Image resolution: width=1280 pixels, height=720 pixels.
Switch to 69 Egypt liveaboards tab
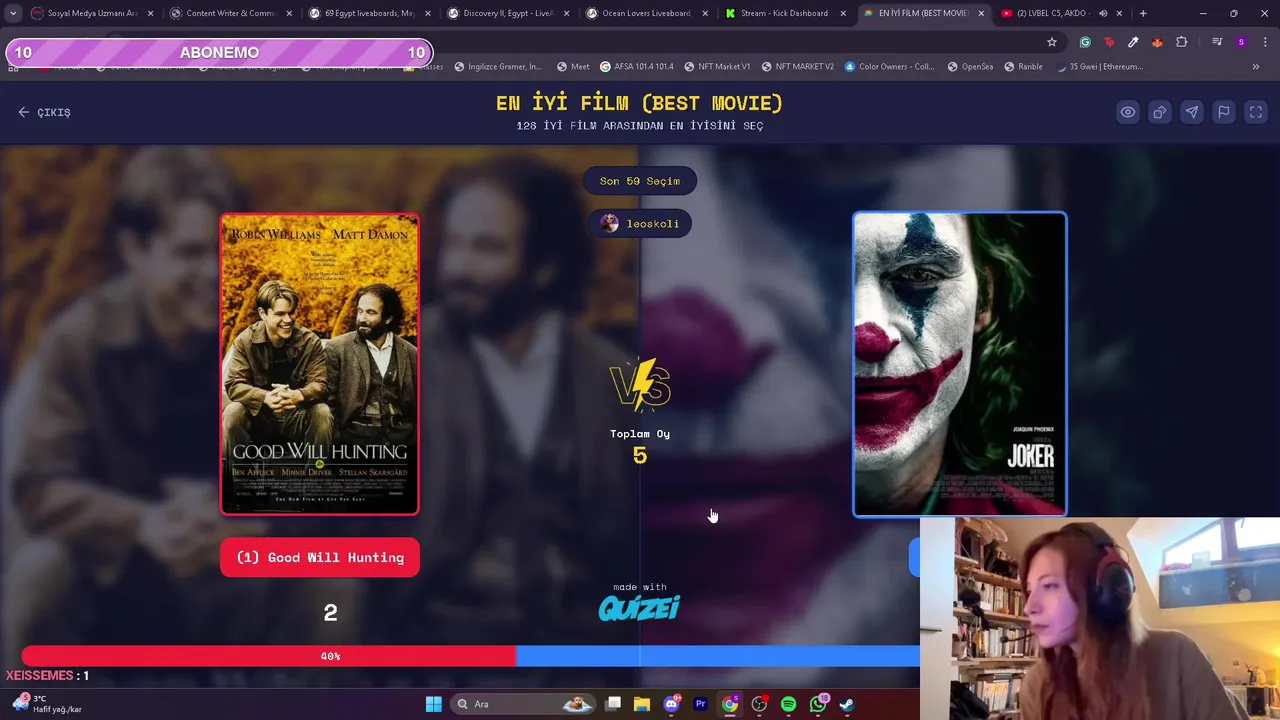click(x=369, y=13)
